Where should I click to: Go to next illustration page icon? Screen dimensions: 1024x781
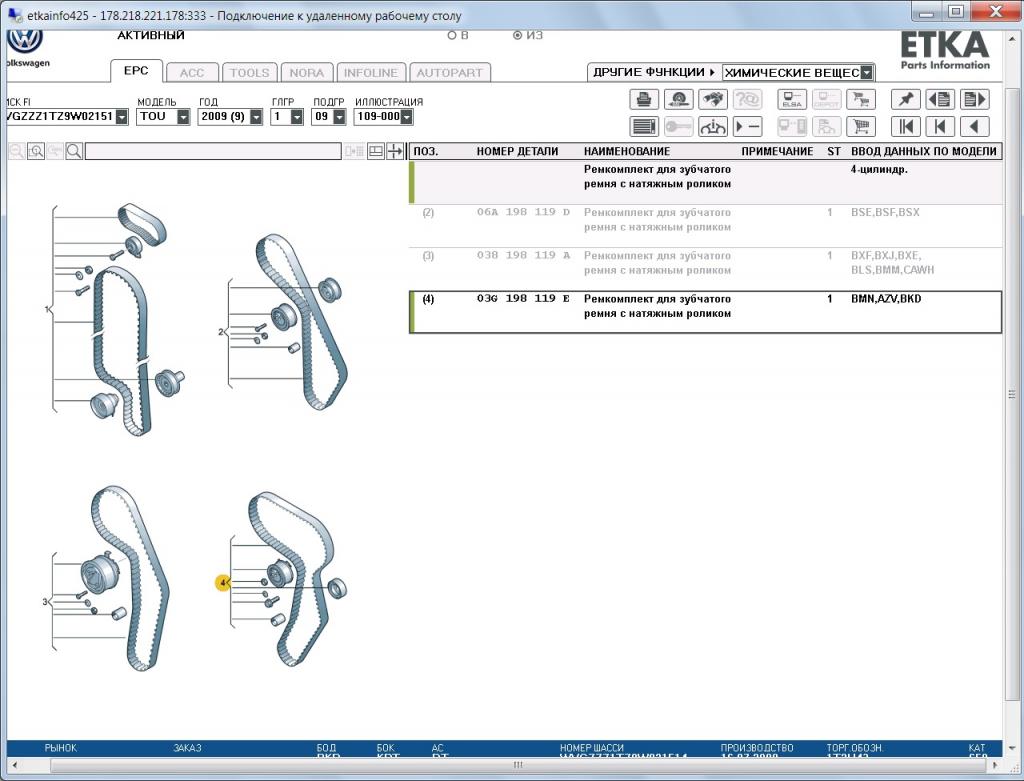[975, 99]
